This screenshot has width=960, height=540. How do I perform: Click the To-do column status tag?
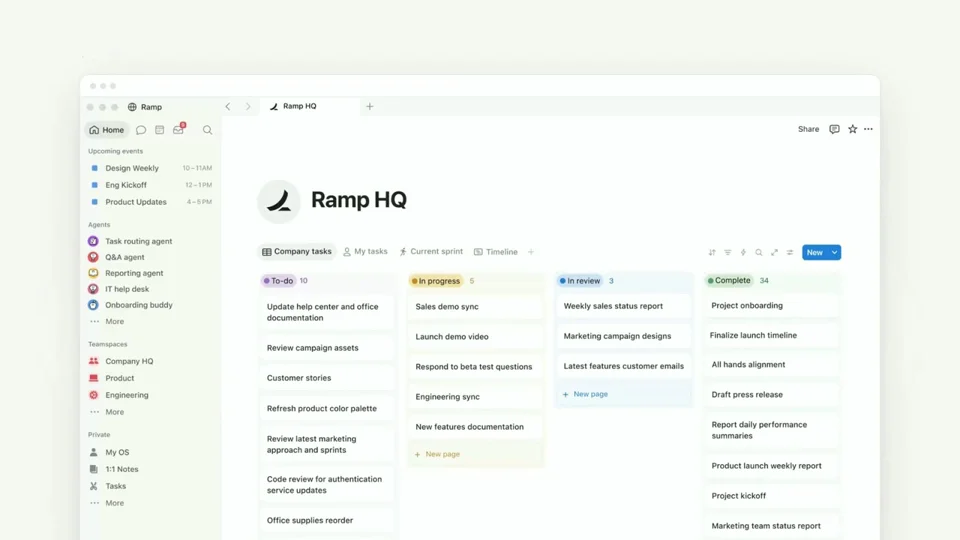coord(279,281)
